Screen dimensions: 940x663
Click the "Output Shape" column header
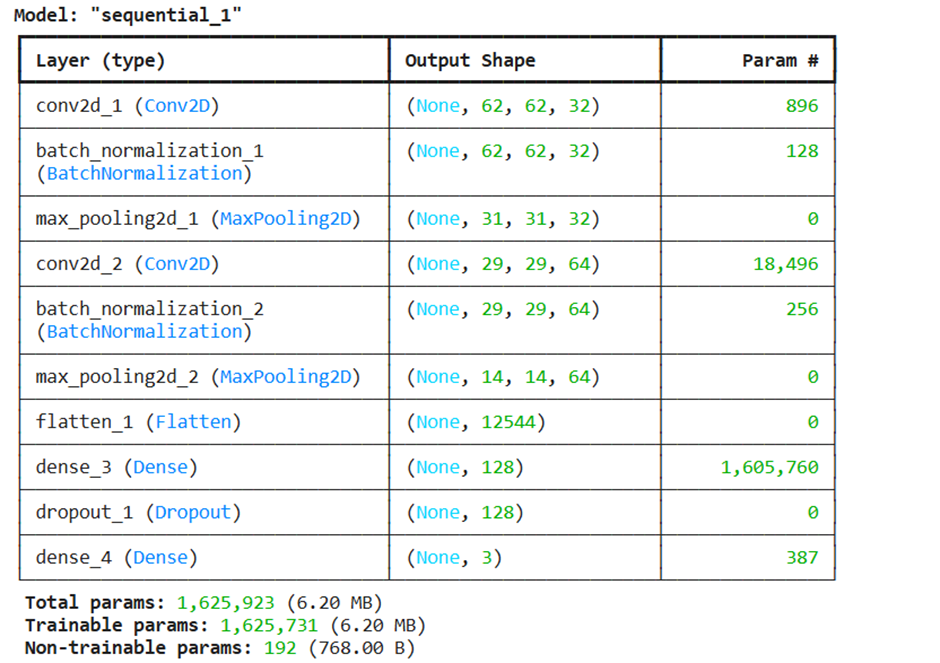click(469, 60)
